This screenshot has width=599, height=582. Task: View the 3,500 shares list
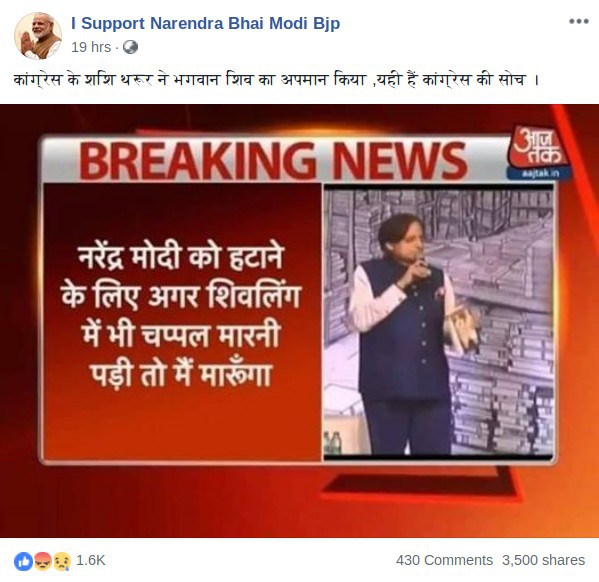[543, 561]
